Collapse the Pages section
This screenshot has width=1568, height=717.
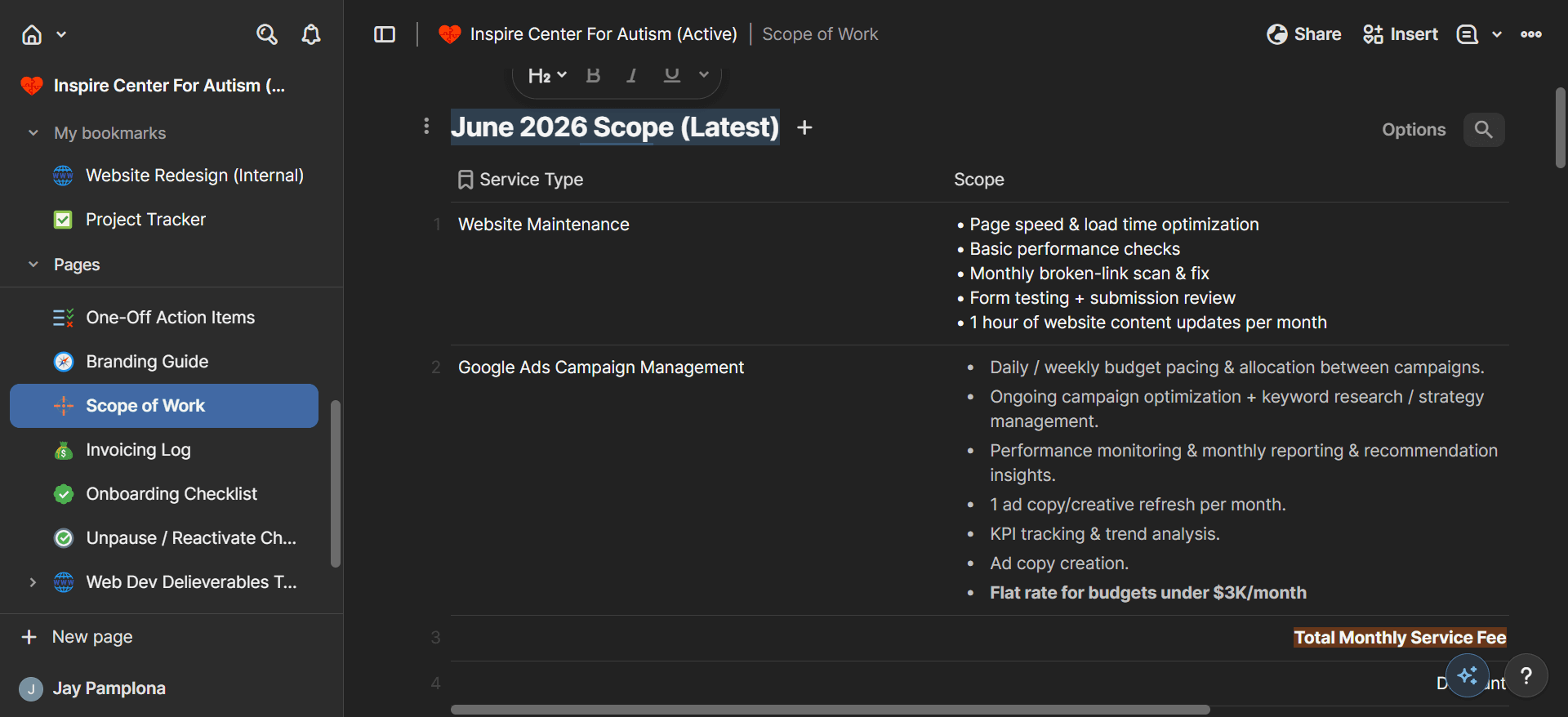(33, 264)
